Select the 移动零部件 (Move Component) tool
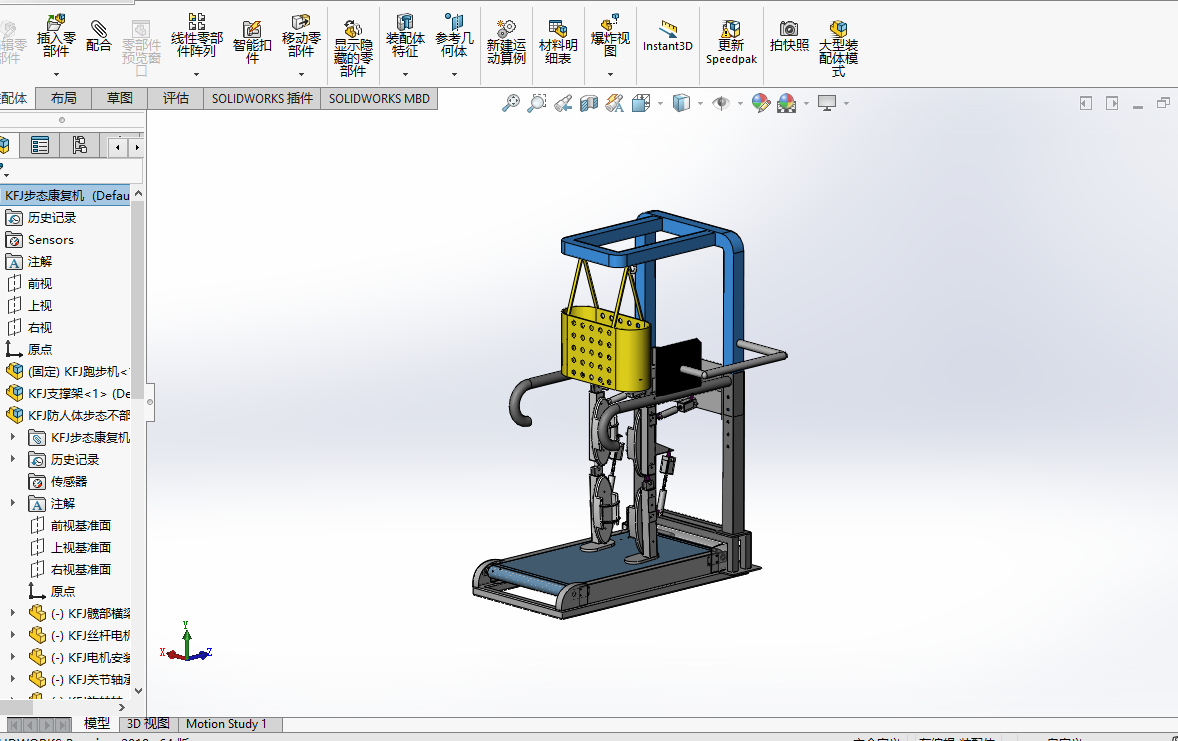 [301, 36]
